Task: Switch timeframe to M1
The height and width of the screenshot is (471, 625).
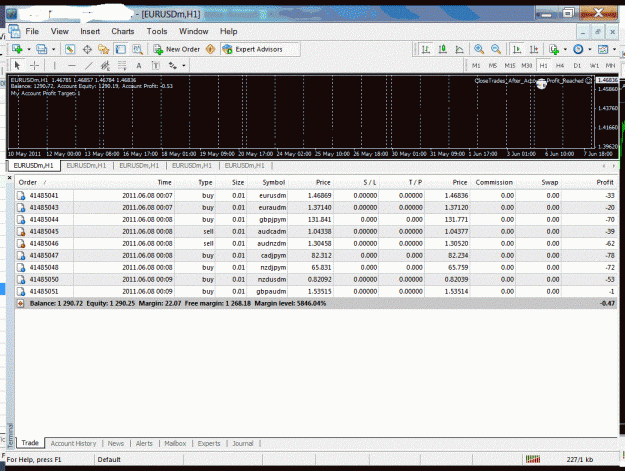Action: tap(476, 65)
